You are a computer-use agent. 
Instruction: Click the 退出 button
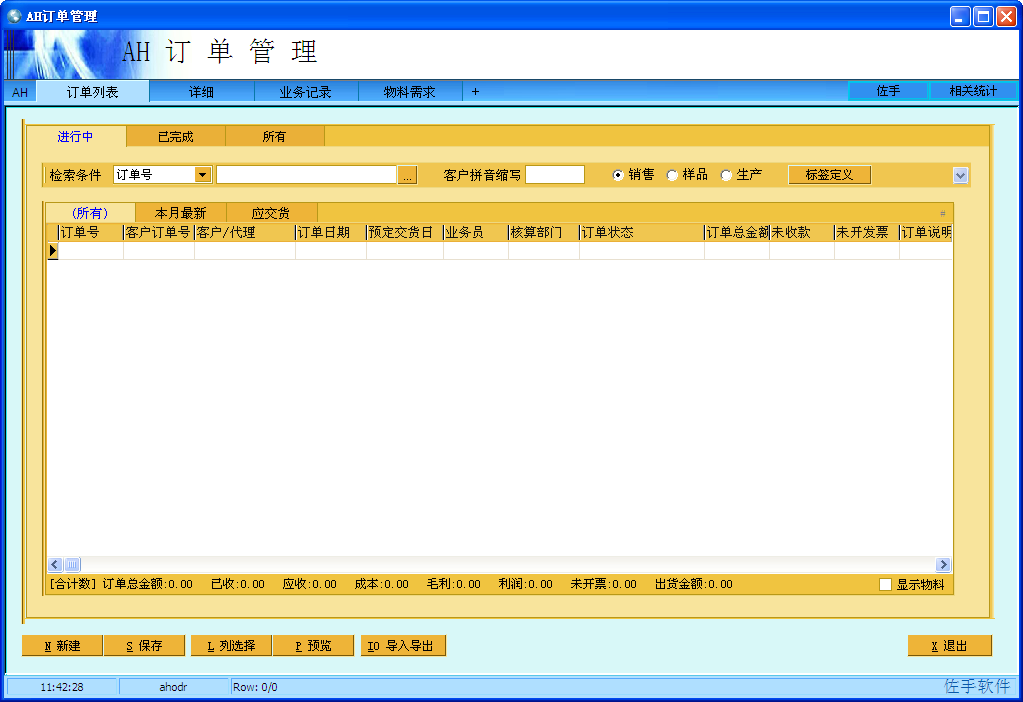tap(949, 646)
